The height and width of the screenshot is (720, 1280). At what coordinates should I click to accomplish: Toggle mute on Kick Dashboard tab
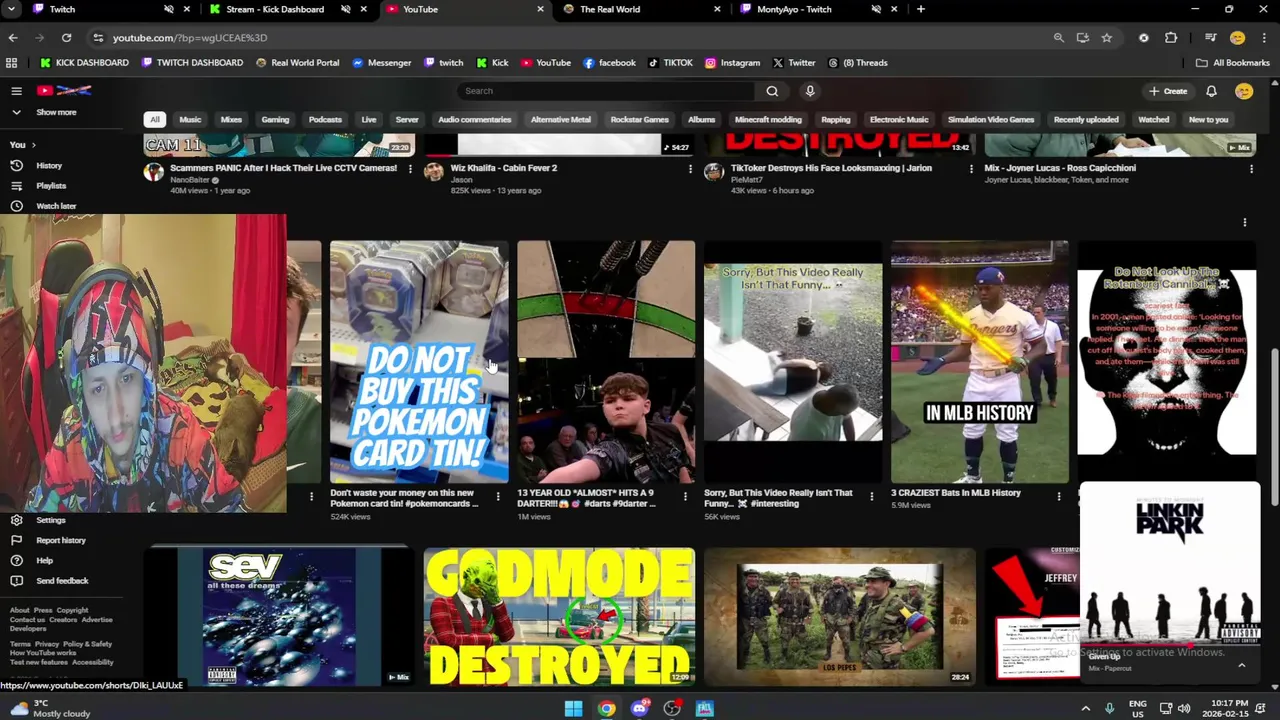345,9
